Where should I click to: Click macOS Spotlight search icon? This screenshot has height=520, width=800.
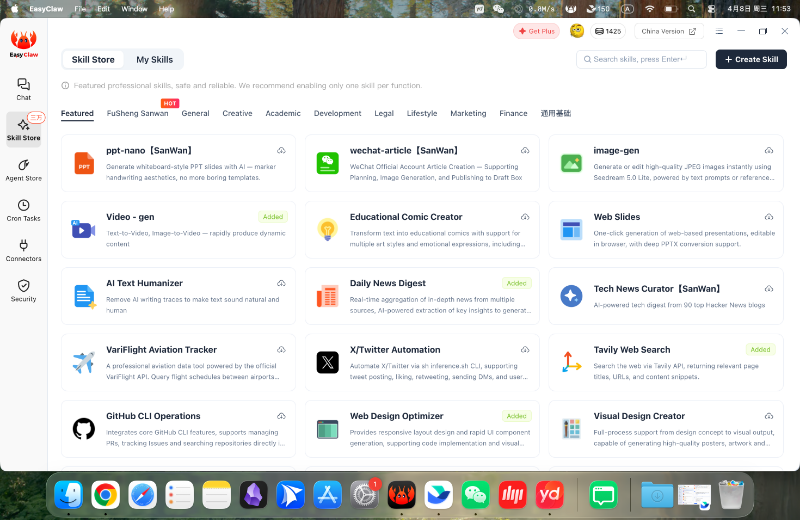[x=691, y=9]
